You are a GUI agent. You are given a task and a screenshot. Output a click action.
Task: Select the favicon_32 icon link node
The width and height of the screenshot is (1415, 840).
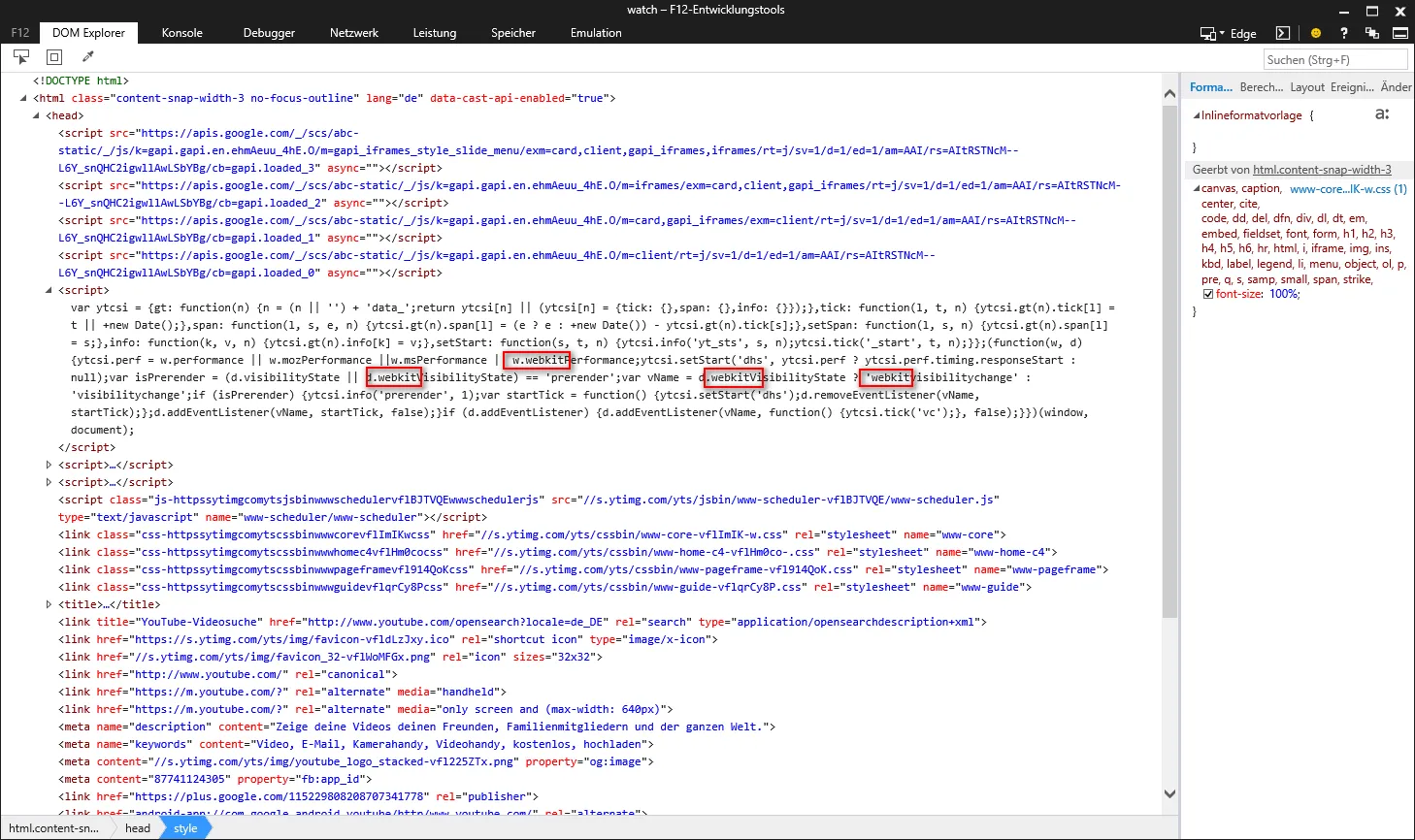(x=330, y=657)
